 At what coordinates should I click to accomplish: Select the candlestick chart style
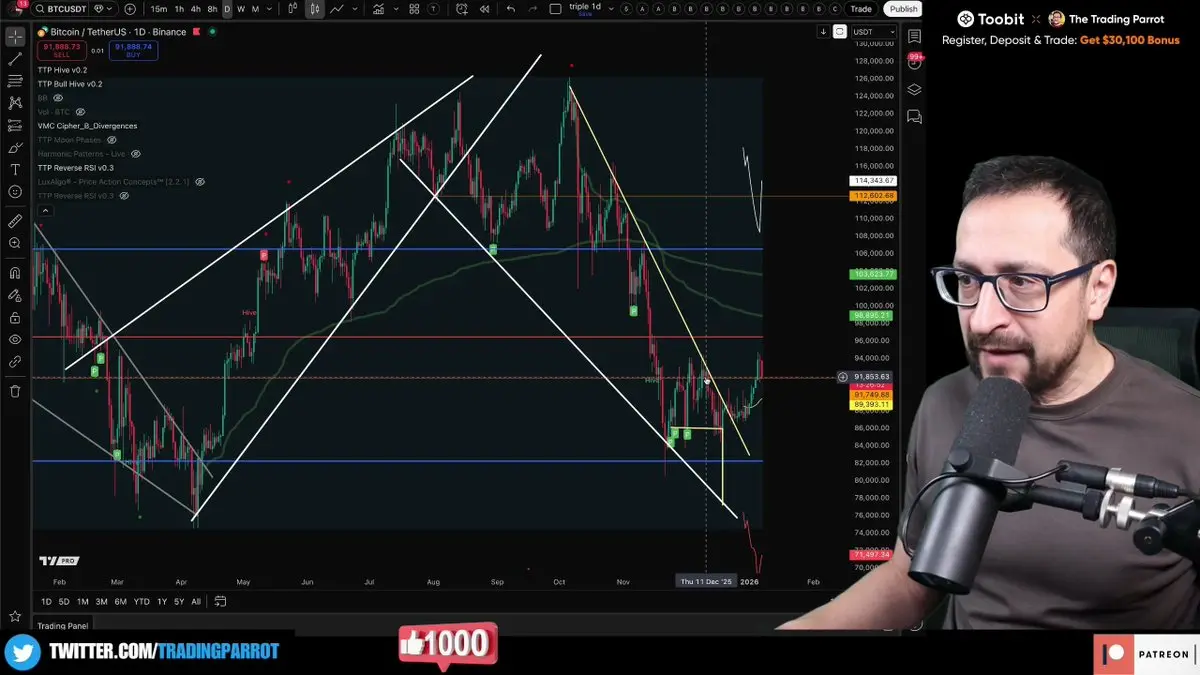click(314, 9)
